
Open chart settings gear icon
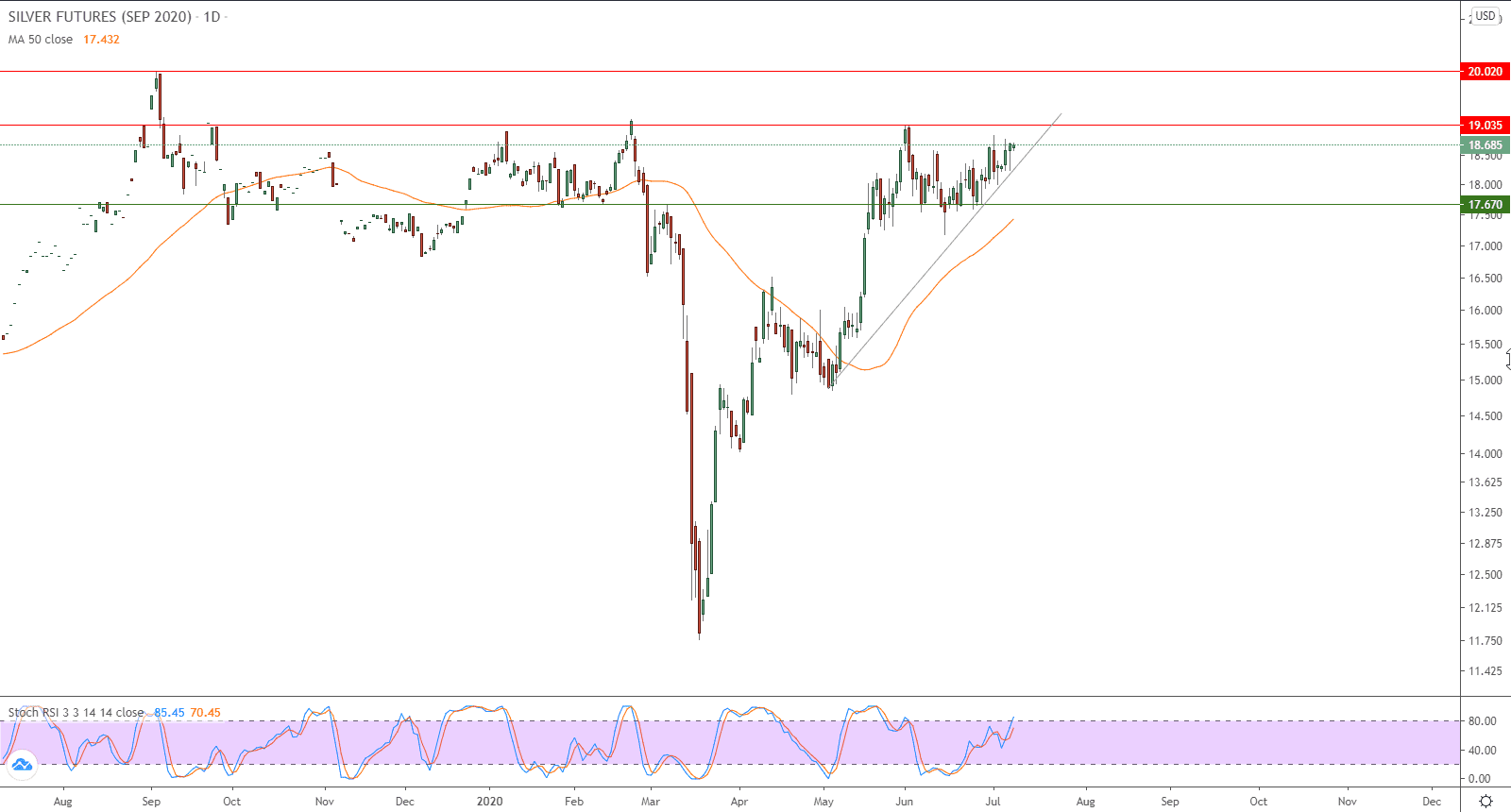[1486, 801]
